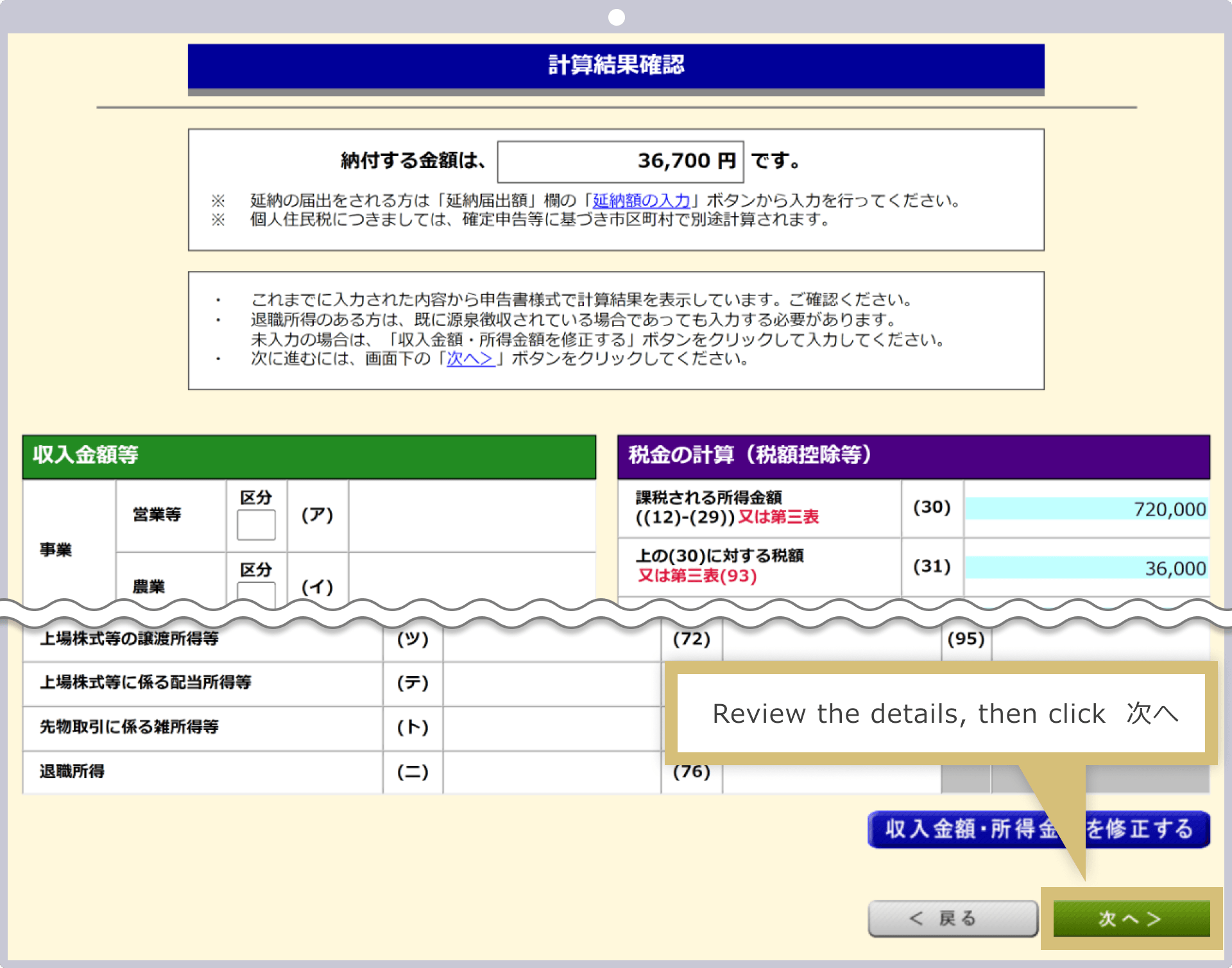
Task: Click the 収入金額等 green header
Action: [x=309, y=456]
